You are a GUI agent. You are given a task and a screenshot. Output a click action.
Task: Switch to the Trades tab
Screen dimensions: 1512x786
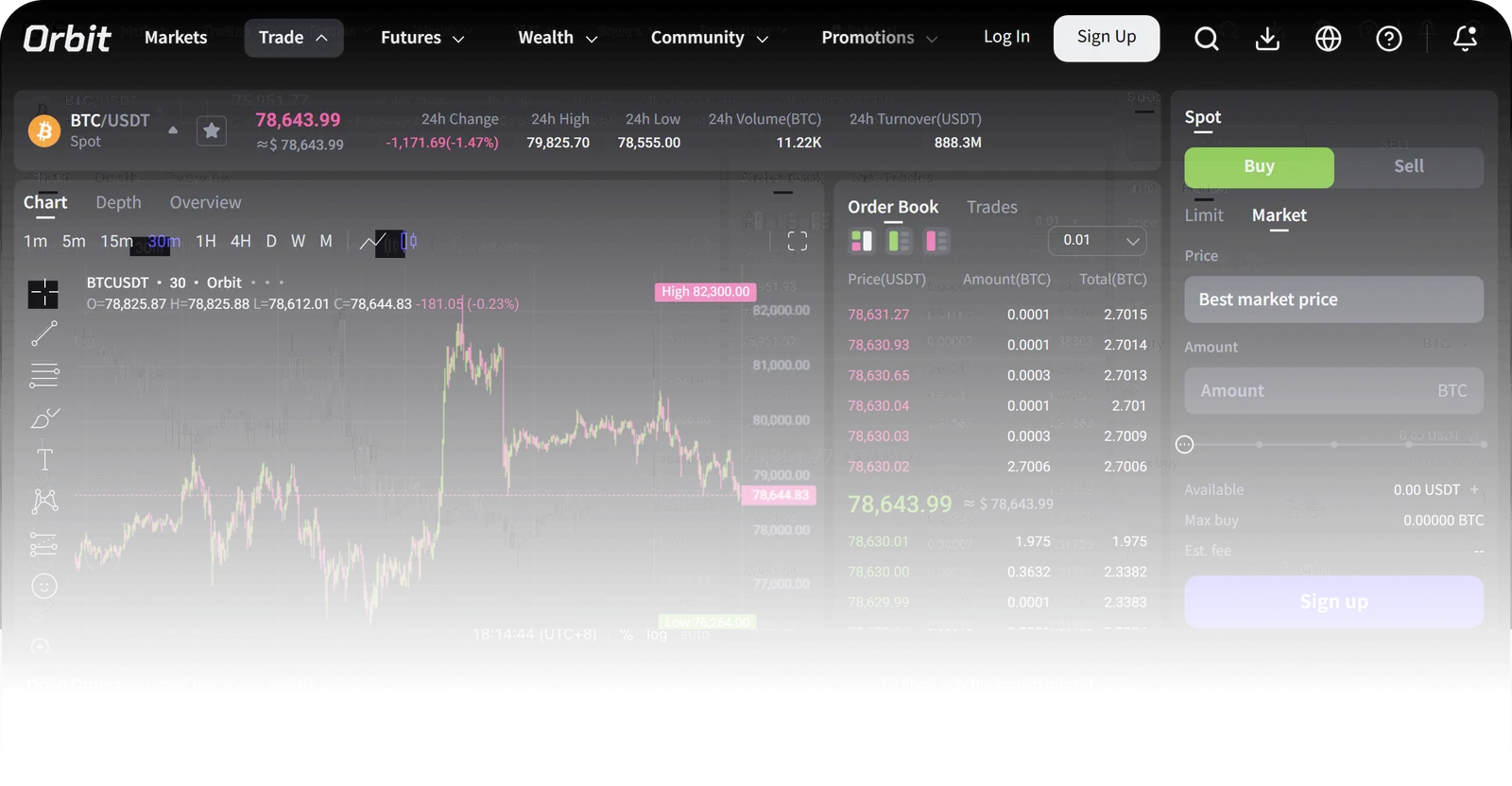click(x=992, y=208)
